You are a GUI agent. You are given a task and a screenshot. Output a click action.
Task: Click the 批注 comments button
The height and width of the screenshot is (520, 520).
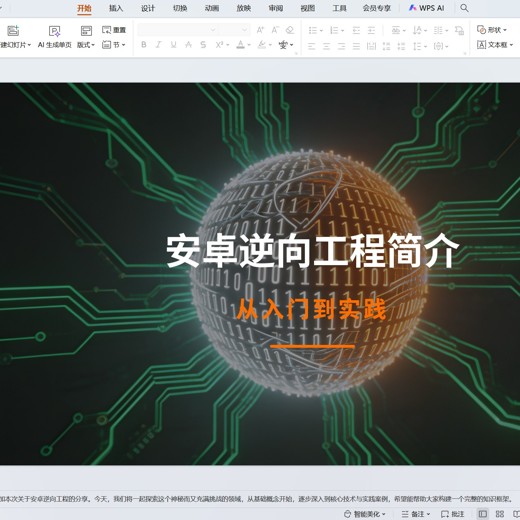(x=453, y=514)
